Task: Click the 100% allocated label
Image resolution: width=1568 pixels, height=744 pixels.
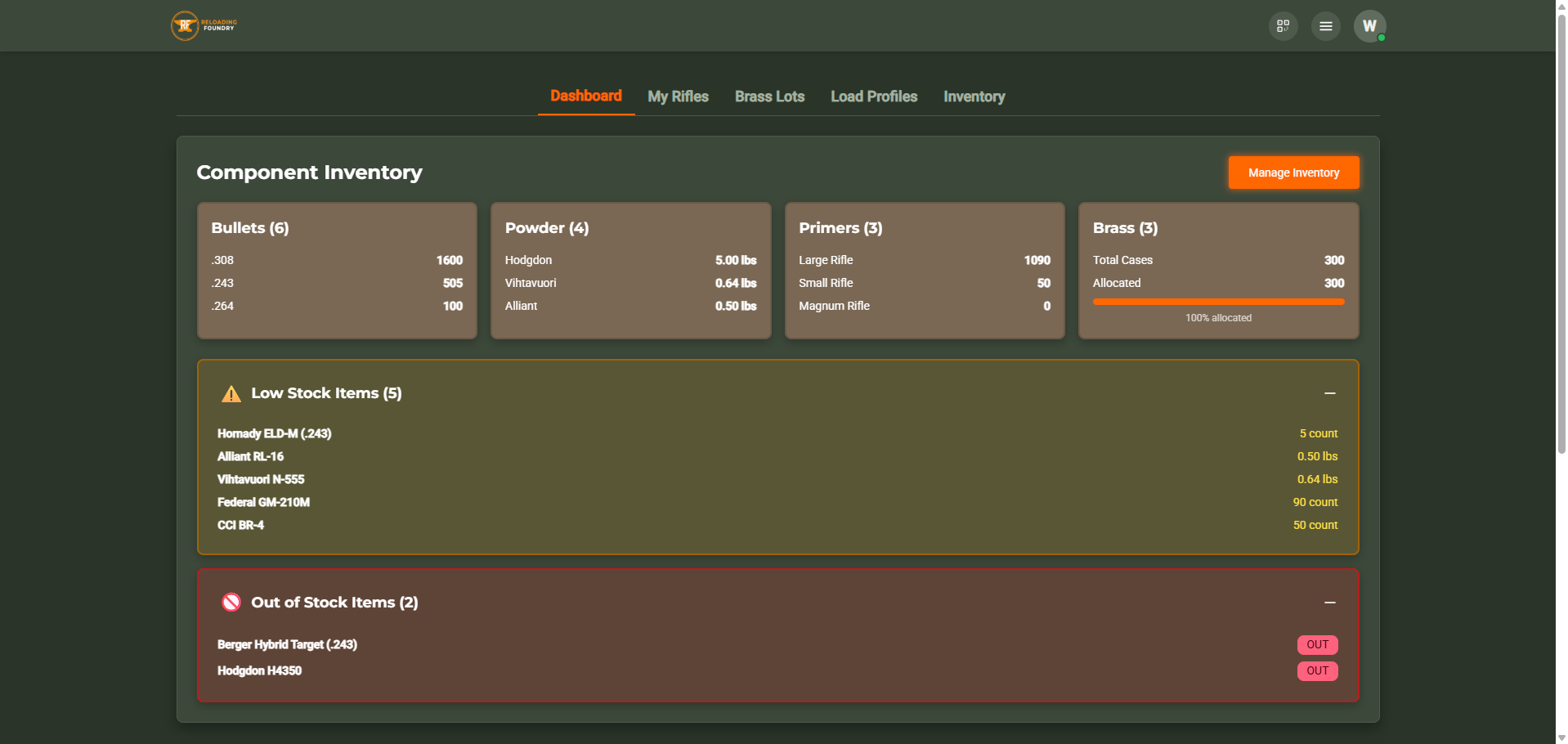Action: pyautogui.click(x=1218, y=318)
